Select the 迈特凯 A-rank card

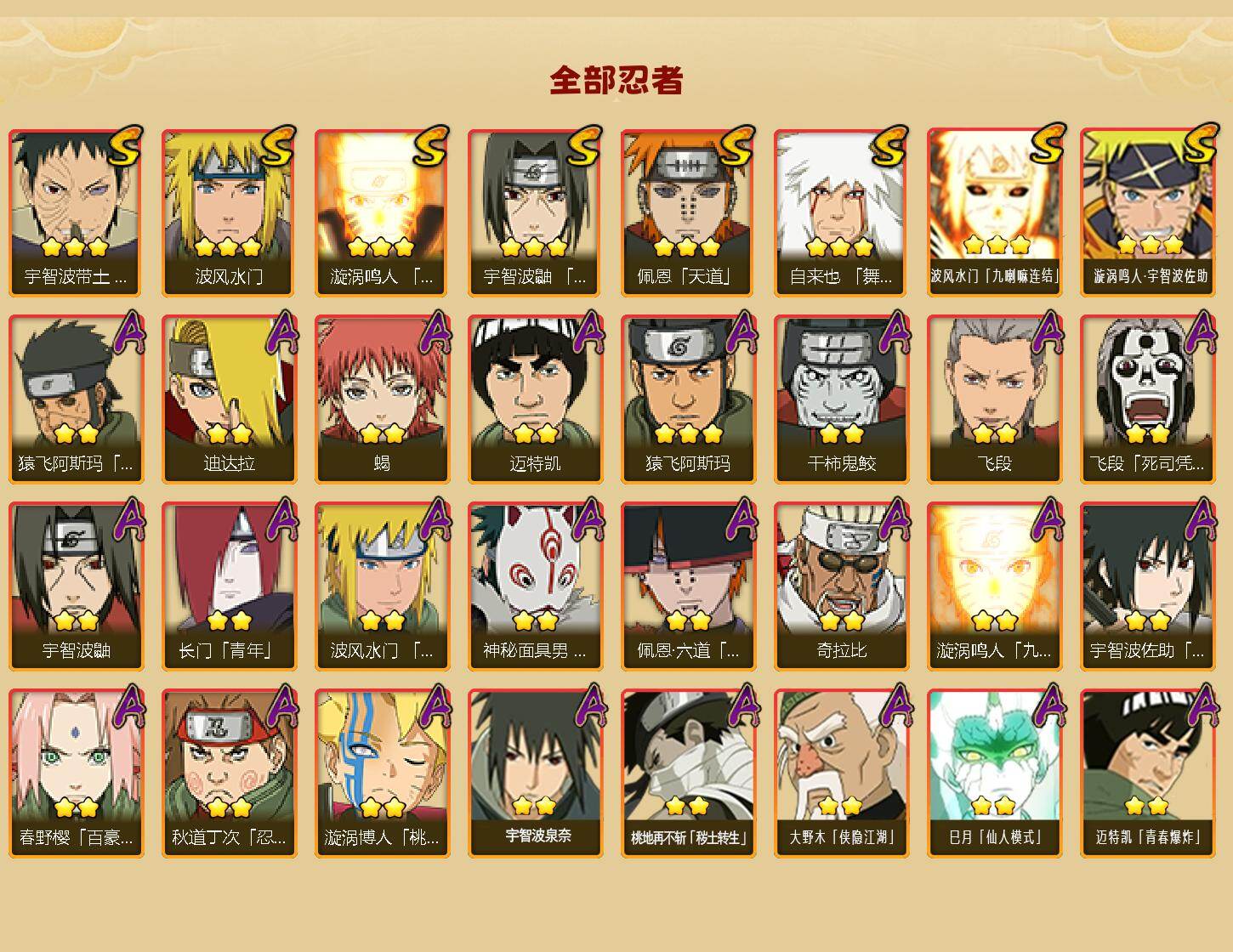pyautogui.click(x=535, y=399)
